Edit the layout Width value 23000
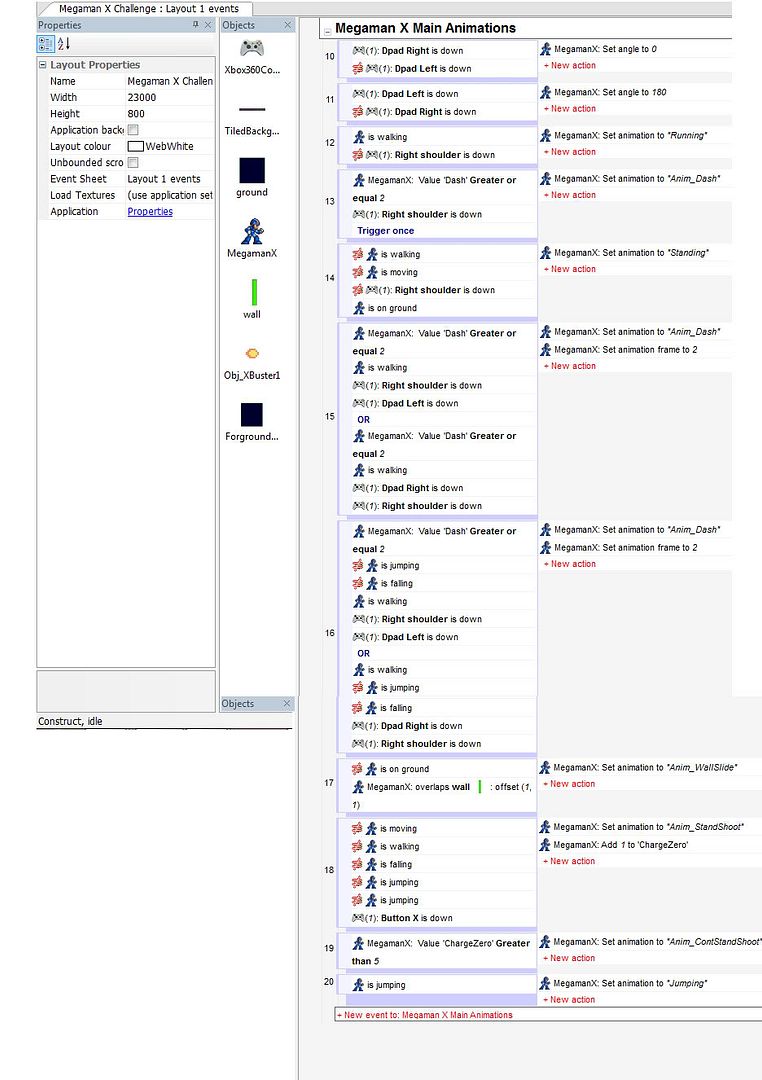 click(x=169, y=97)
